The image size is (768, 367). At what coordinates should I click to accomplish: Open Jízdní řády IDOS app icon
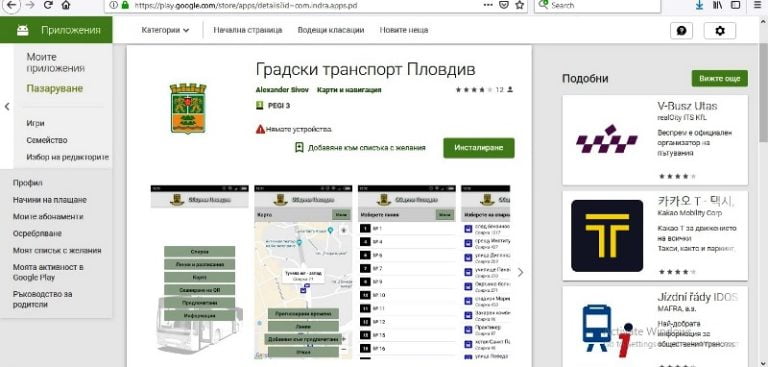pos(607,331)
